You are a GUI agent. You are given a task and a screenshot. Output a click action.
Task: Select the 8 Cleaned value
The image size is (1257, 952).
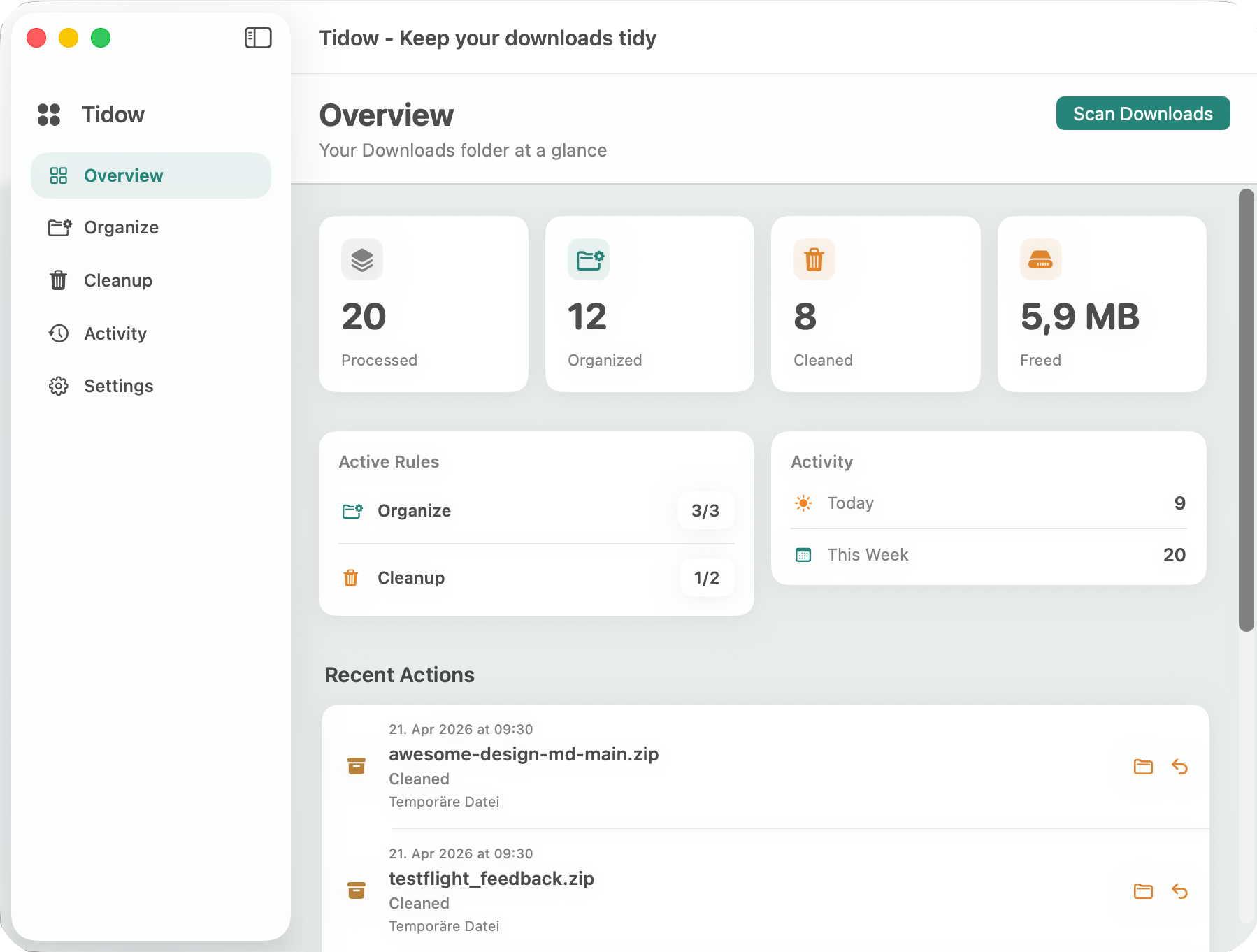(805, 317)
